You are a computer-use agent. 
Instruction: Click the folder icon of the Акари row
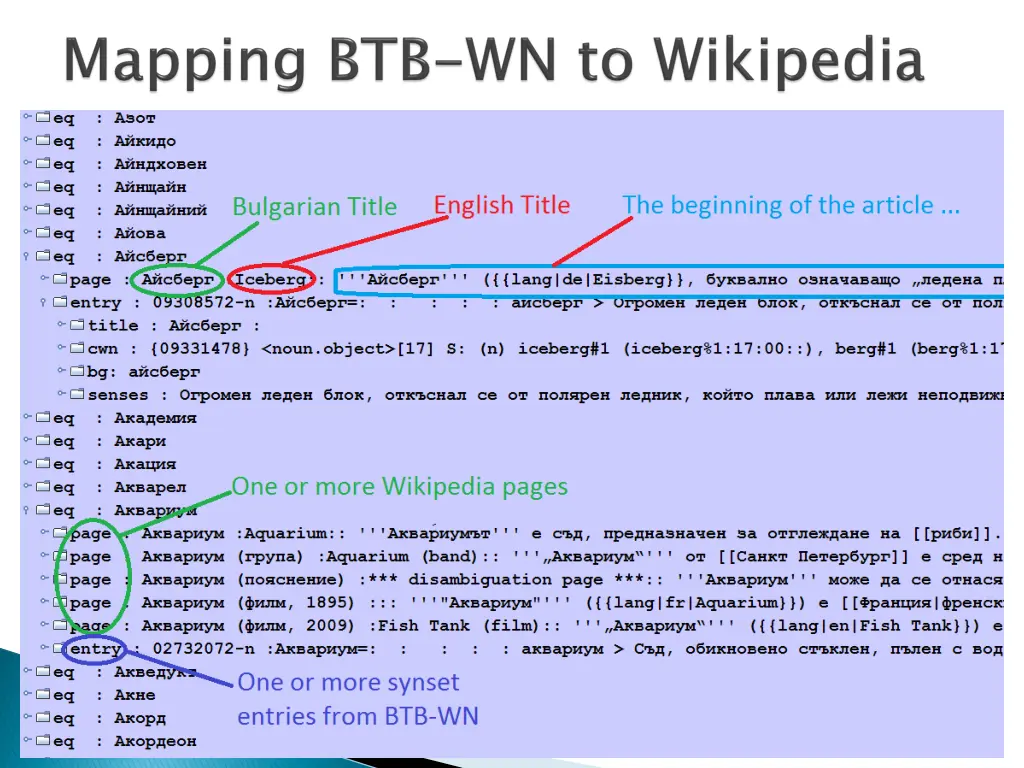point(43,441)
